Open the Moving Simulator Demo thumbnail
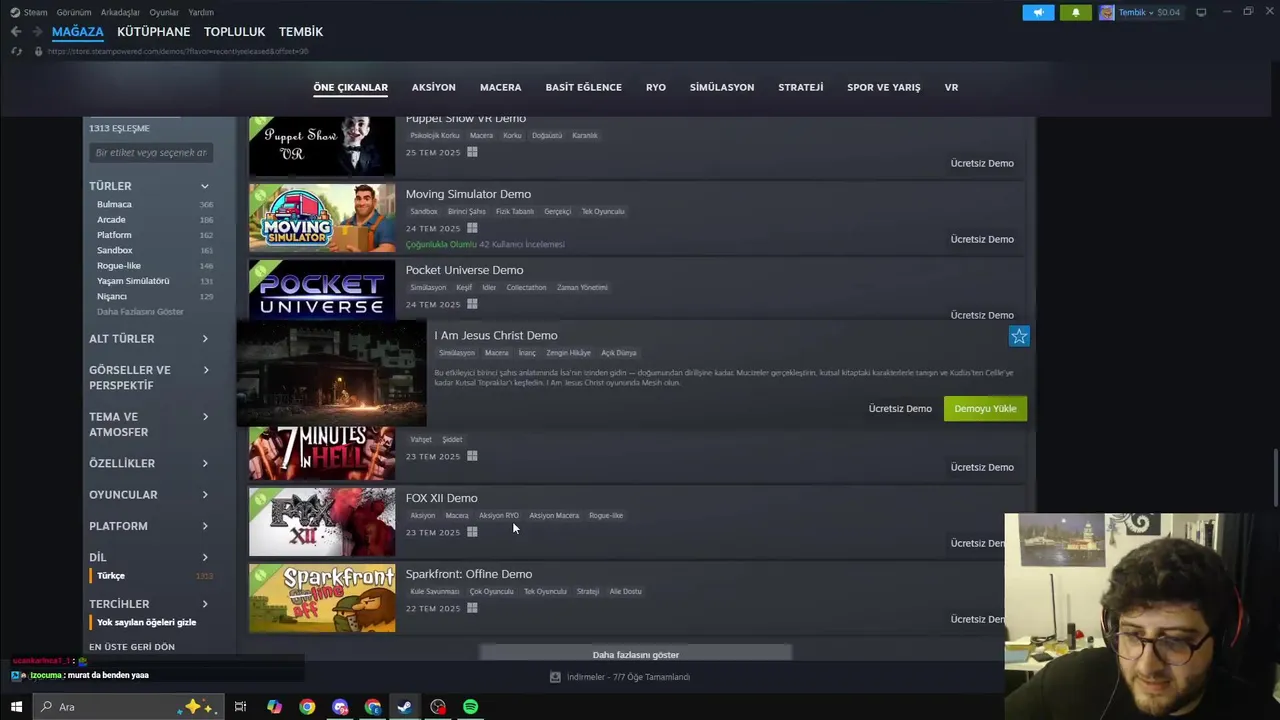This screenshot has width=1280, height=720. coord(322,218)
